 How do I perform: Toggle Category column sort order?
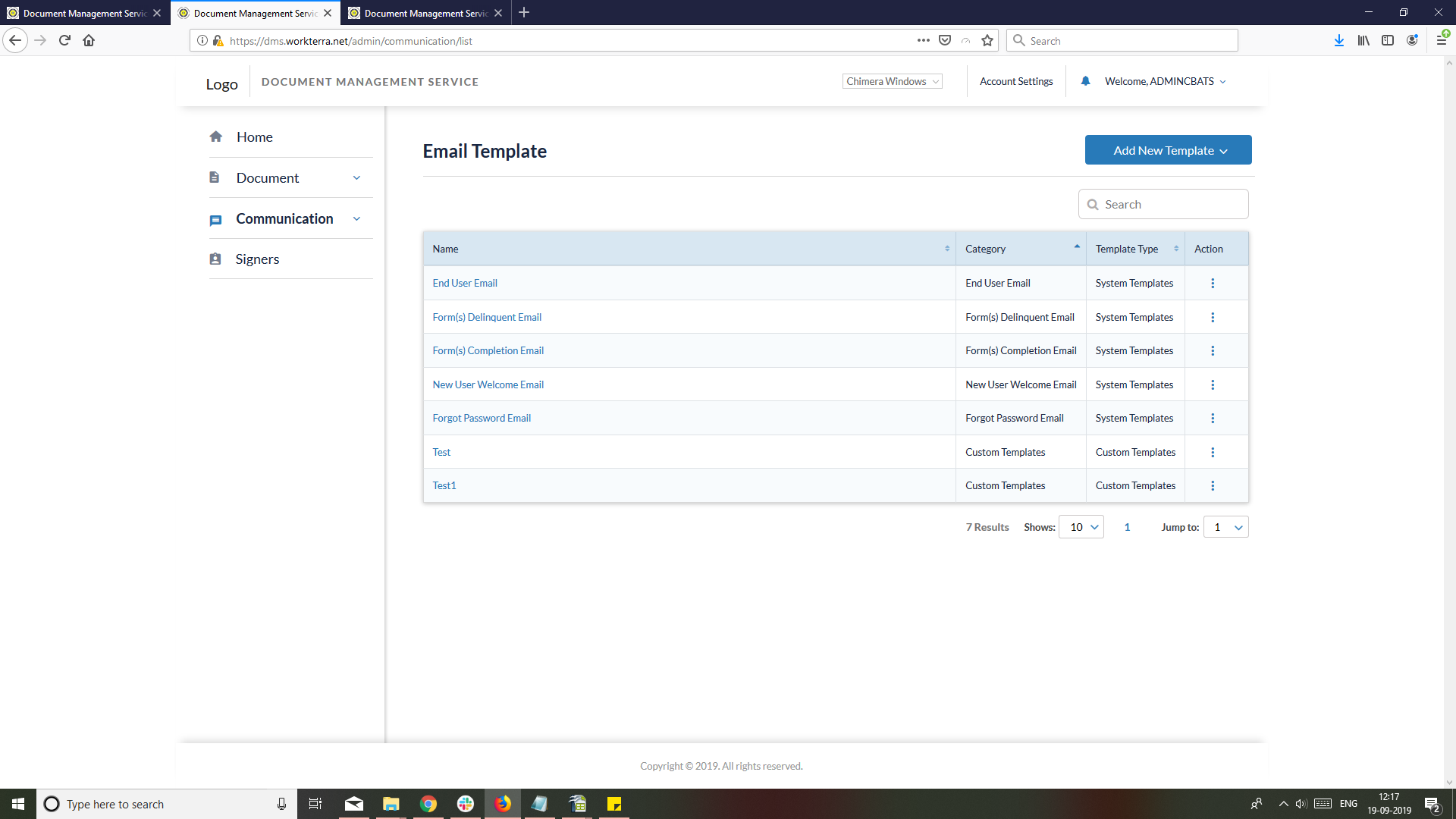click(1076, 246)
